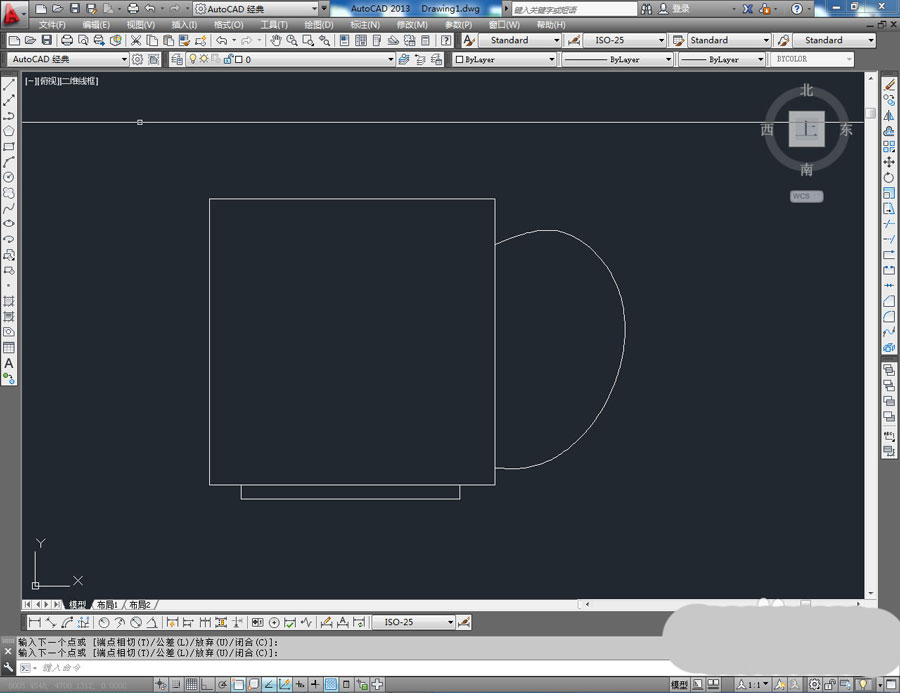The width and height of the screenshot is (900, 693).
Task: Select the Linear Dimension tool
Action: click(34, 622)
